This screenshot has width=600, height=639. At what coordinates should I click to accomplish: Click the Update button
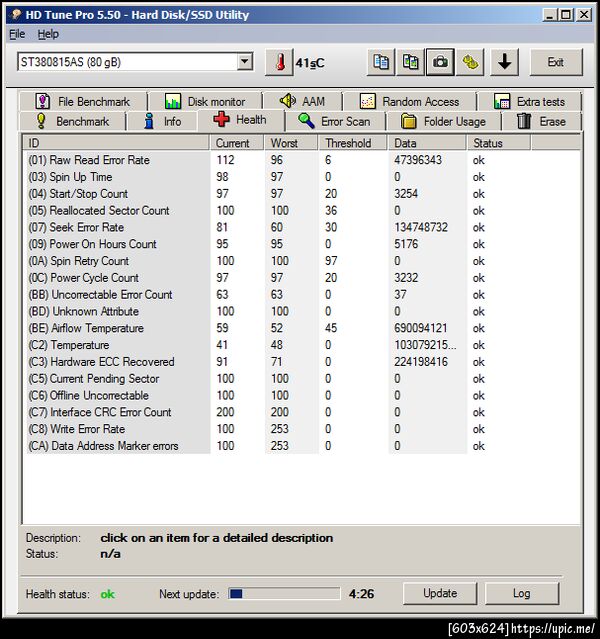440,593
